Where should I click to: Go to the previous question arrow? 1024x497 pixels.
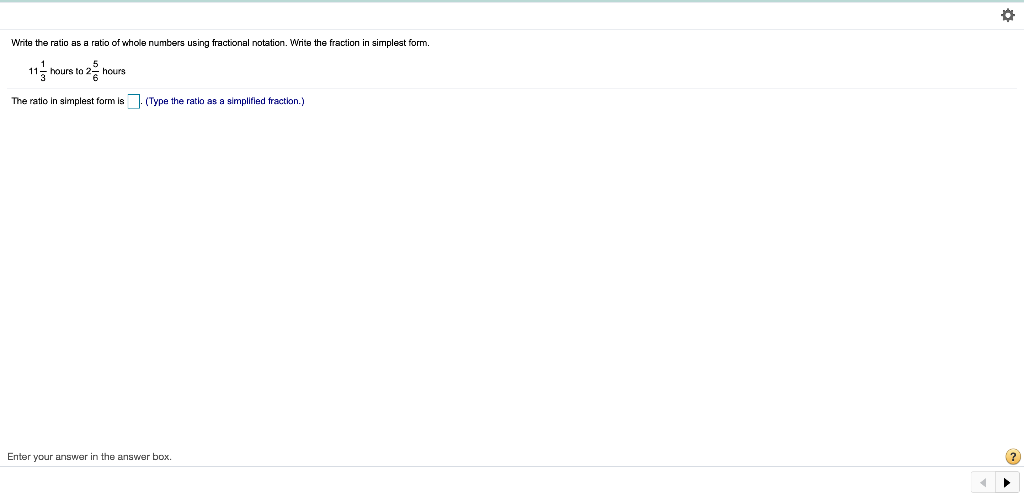(x=984, y=483)
